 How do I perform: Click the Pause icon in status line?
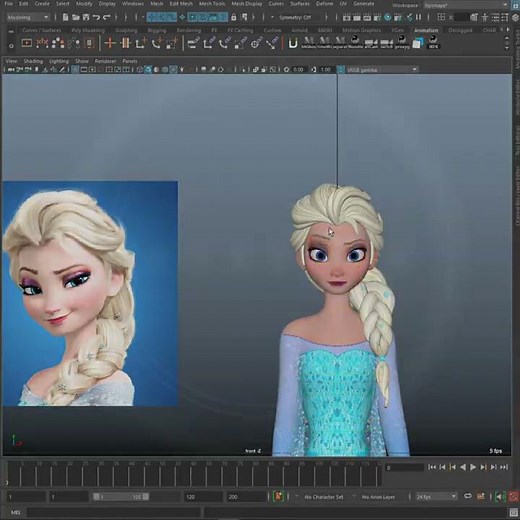click(x=418, y=17)
